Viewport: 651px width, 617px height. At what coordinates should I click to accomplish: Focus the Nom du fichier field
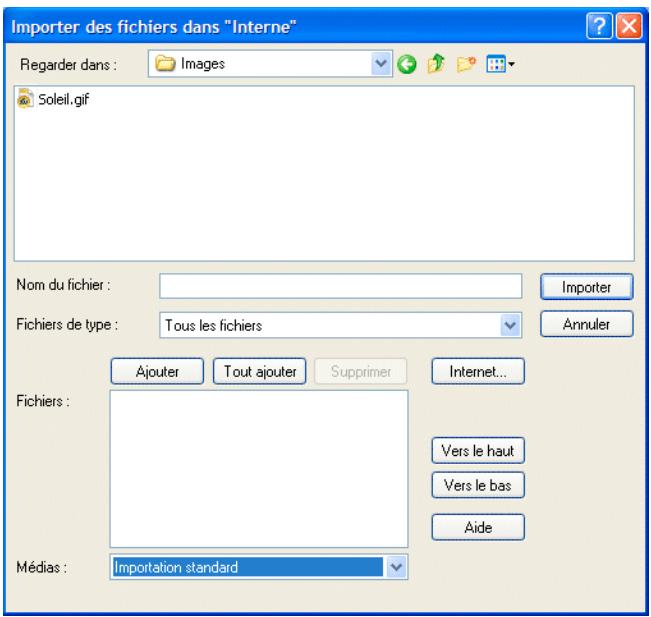point(340,286)
